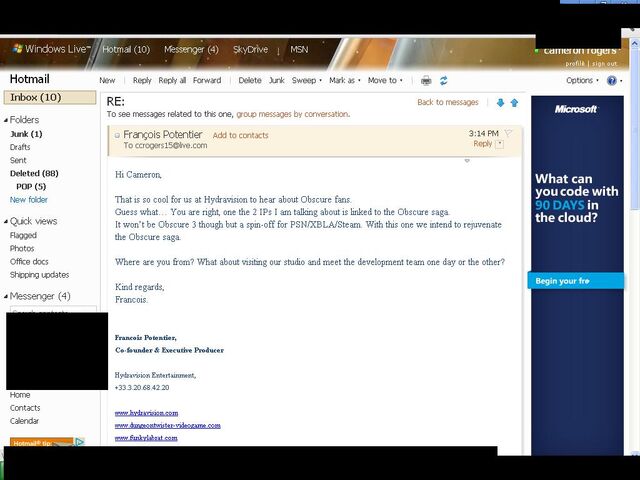Open the Deleted (88) folder

click(34, 173)
